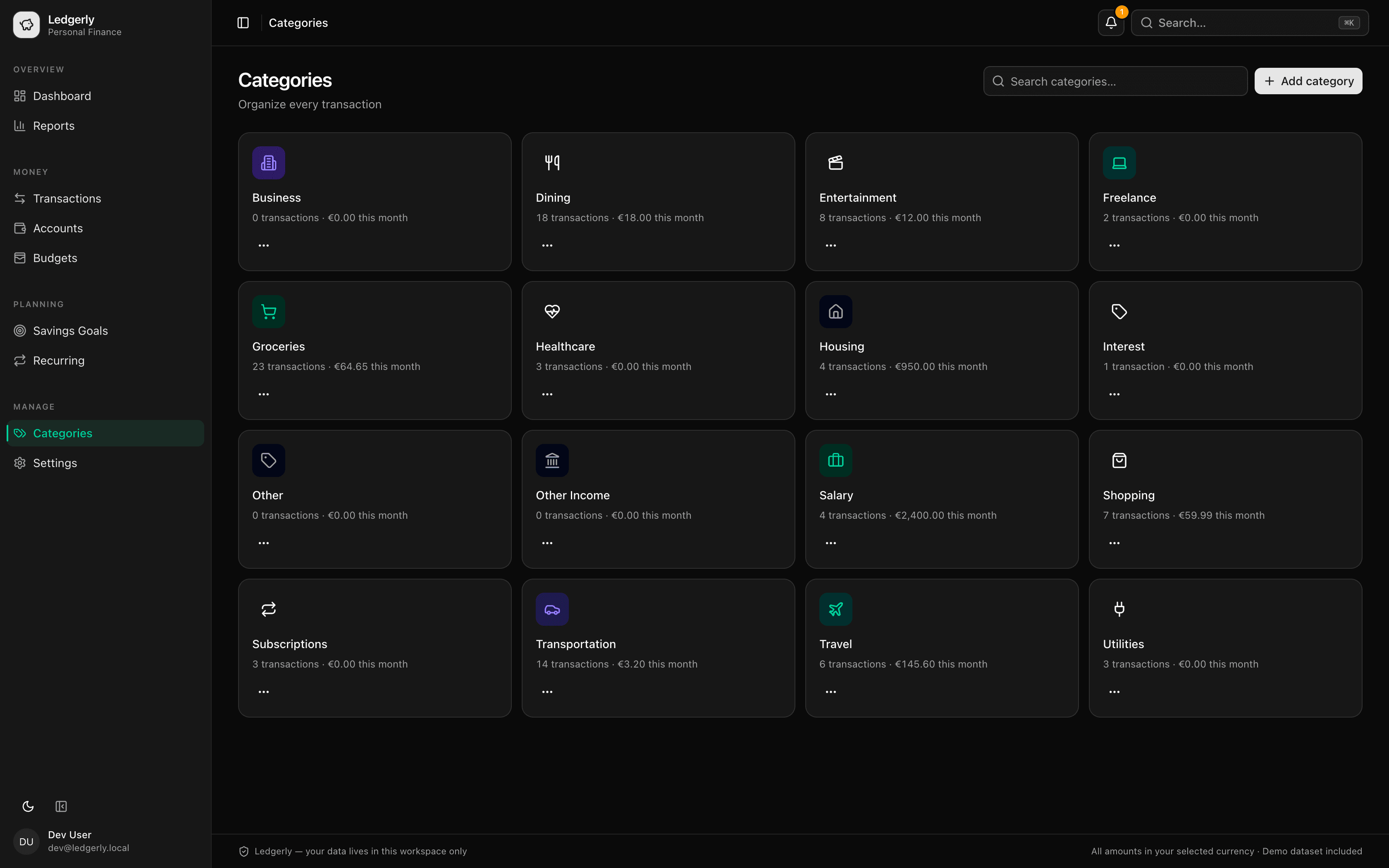Click the Utilities plug icon
1389x868 pixels.
pos(1119,609)
